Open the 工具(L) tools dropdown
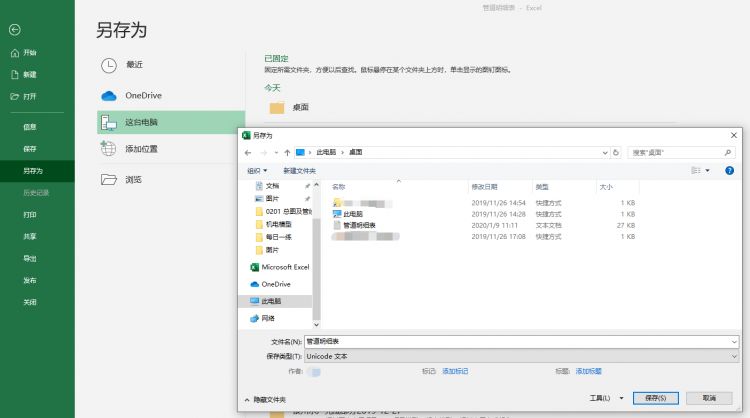Viewport: 750px width, 418px height. 602,397
